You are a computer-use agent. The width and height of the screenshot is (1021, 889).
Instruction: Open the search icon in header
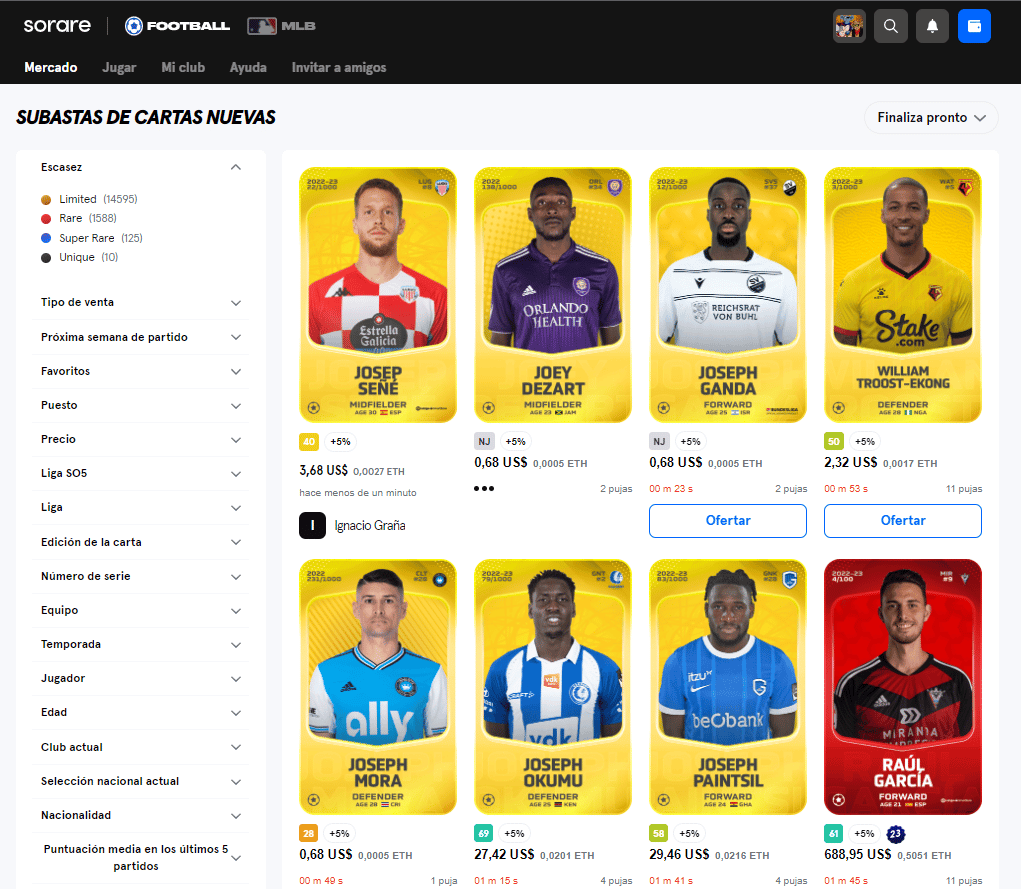coord(890,26)
